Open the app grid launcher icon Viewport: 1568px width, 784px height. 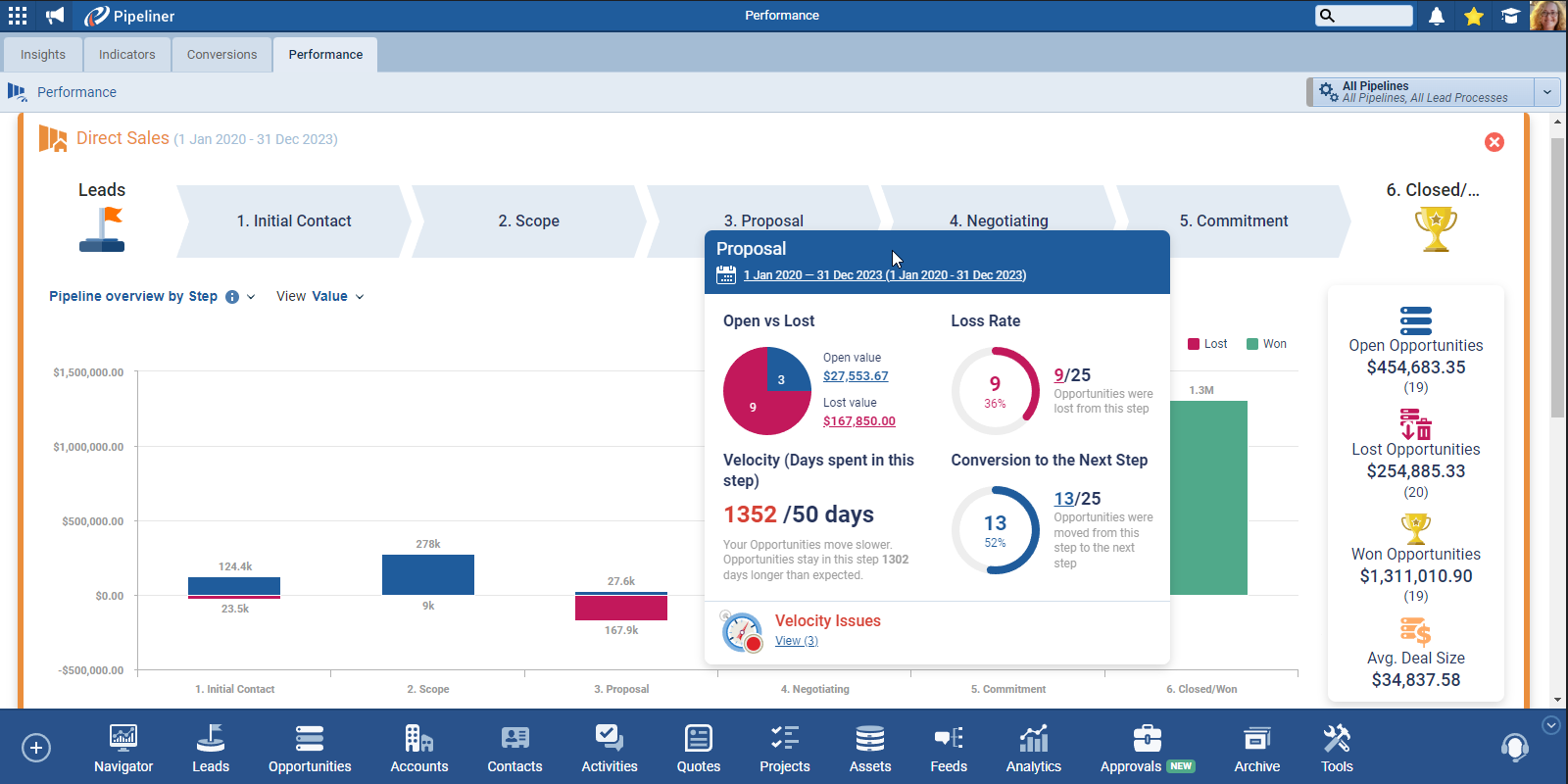tap(18, 16)
